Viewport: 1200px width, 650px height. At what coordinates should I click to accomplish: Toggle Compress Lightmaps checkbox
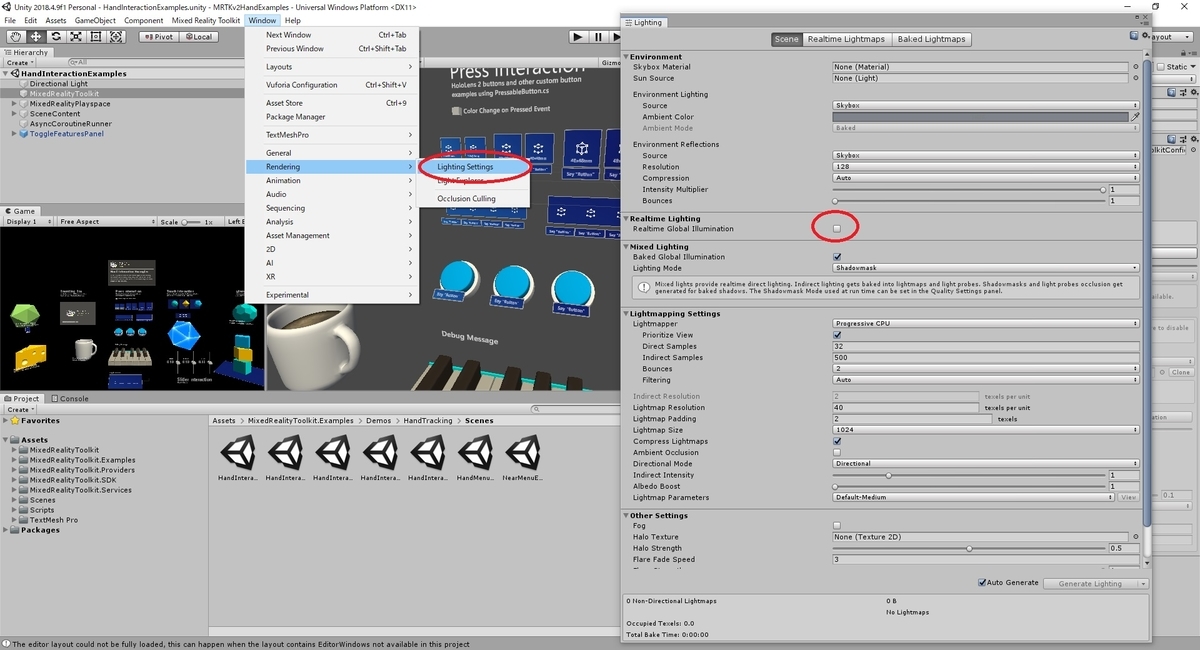tap(837, 441)
